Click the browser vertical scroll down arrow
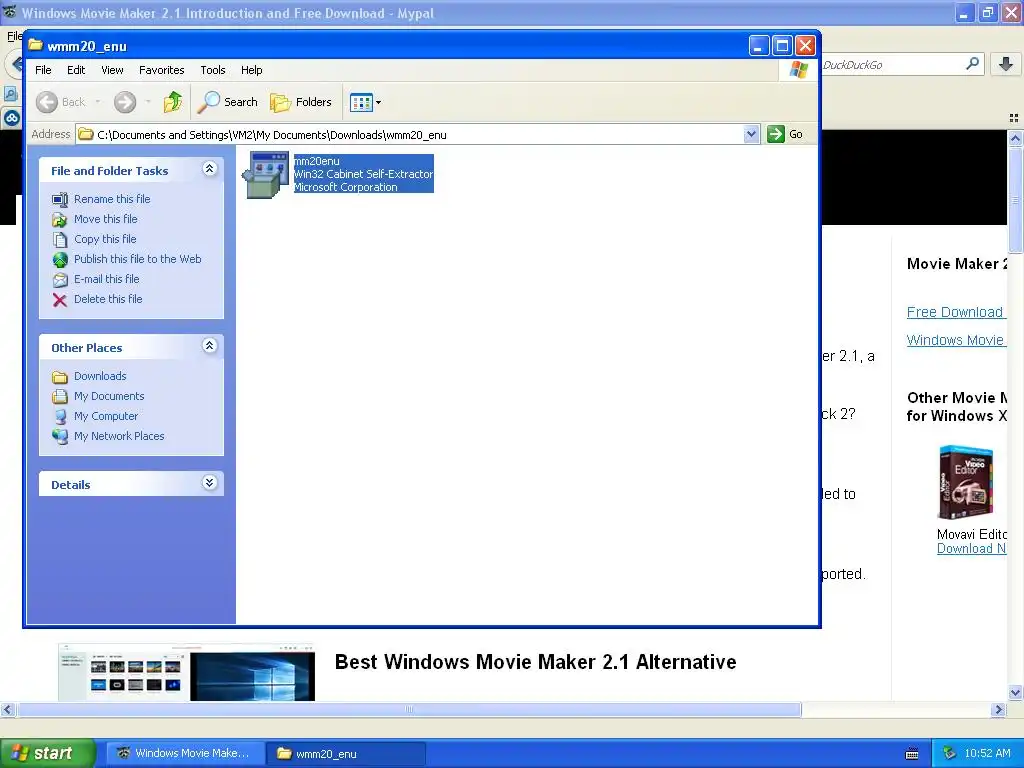1024x768 pixels. (x=1015, y=693)
